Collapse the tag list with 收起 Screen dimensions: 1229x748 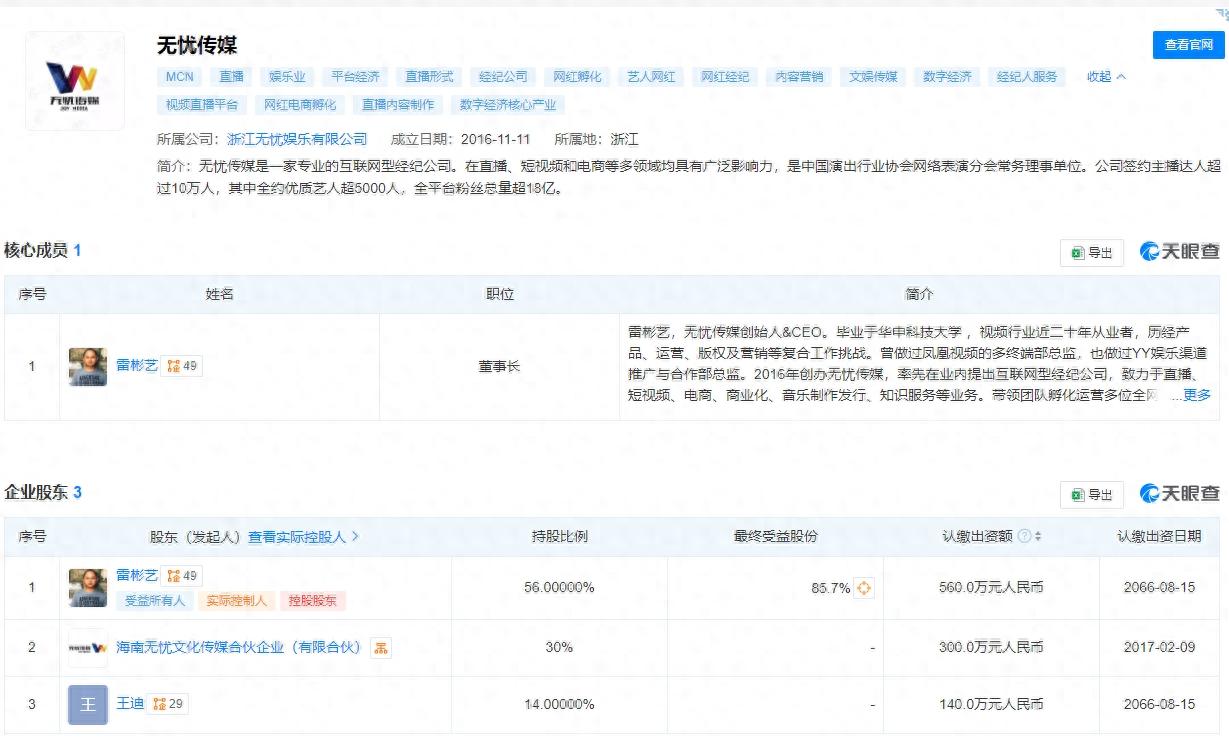(1106, 77)
